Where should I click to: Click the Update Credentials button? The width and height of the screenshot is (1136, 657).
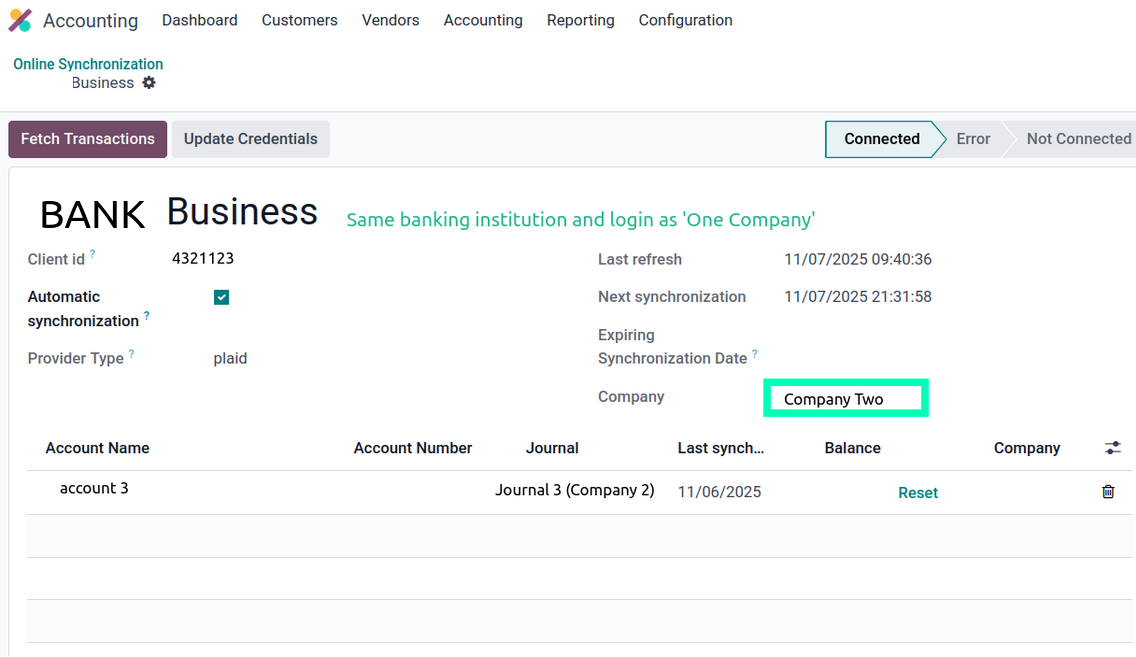point(250,139)
